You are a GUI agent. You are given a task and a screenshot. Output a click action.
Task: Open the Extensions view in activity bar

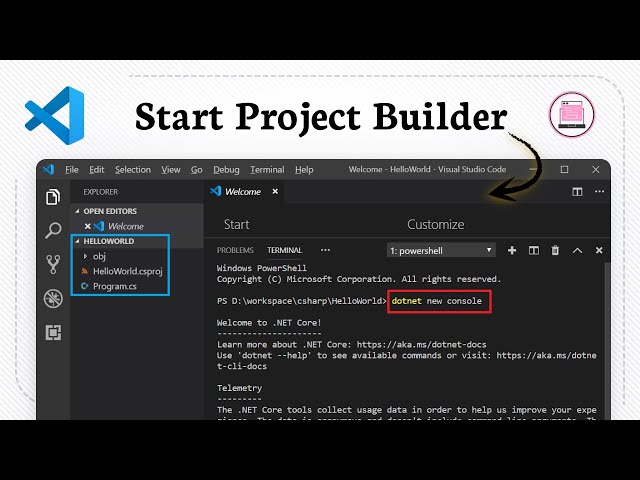(53, 332)
